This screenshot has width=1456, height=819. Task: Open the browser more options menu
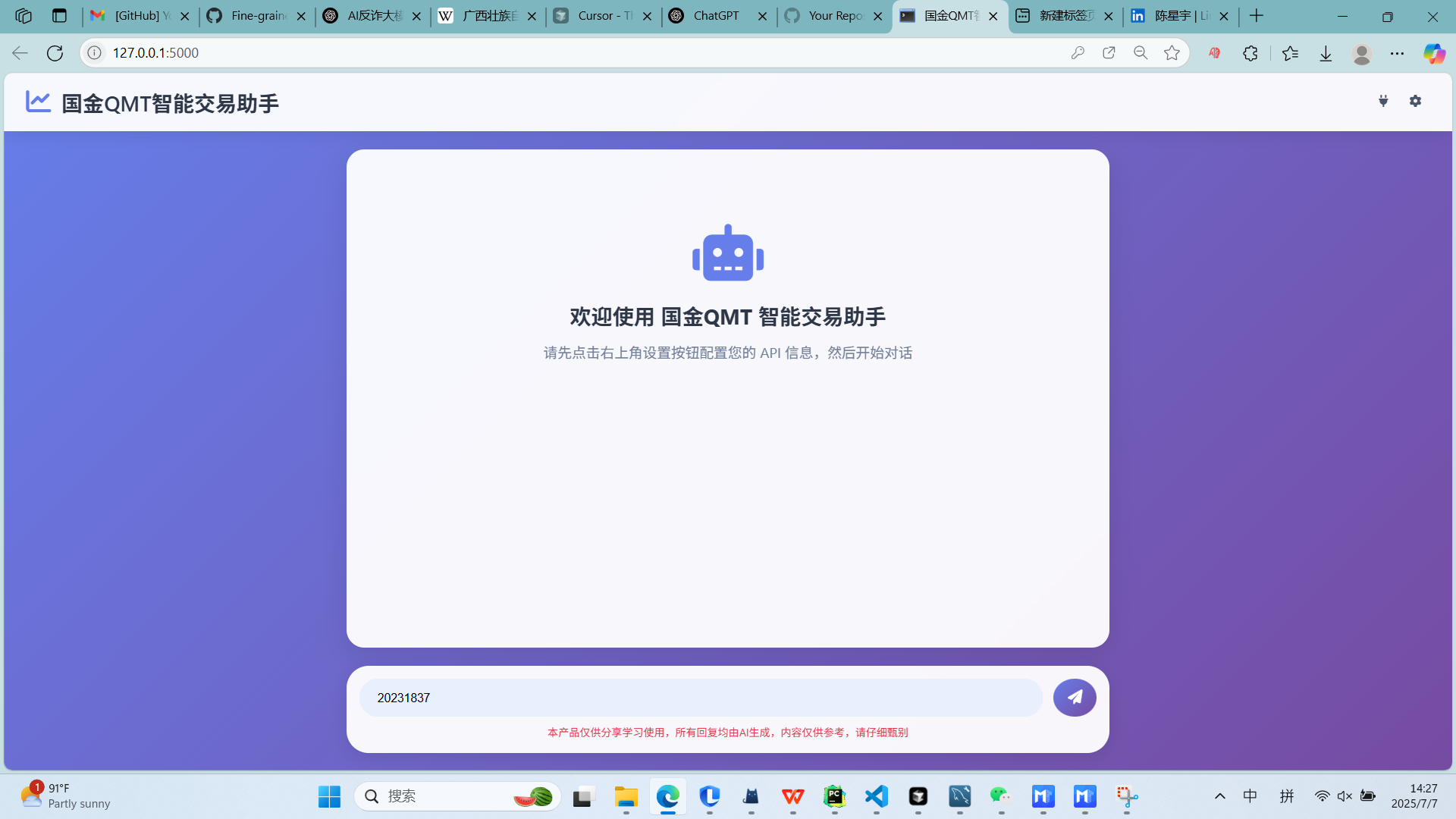[1399, 53]
